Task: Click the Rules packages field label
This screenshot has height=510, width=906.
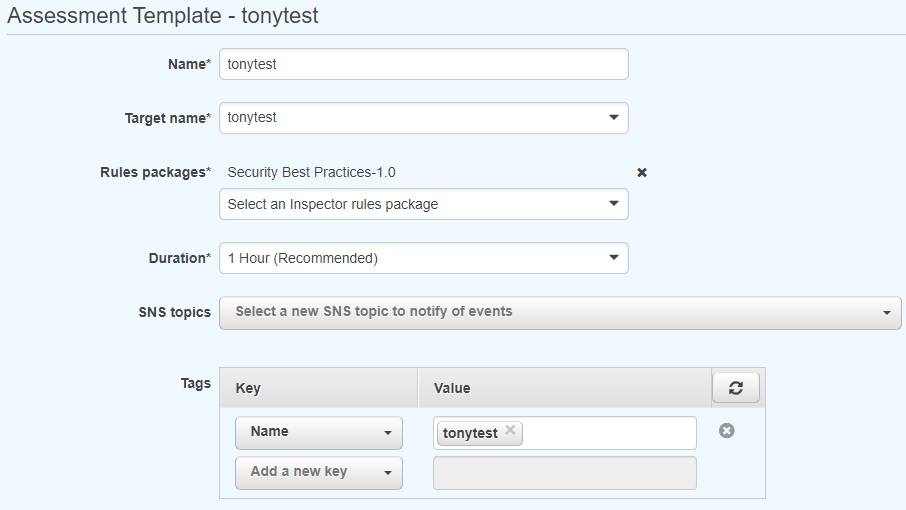Action: pyautogui.click(x=155, y=172)
